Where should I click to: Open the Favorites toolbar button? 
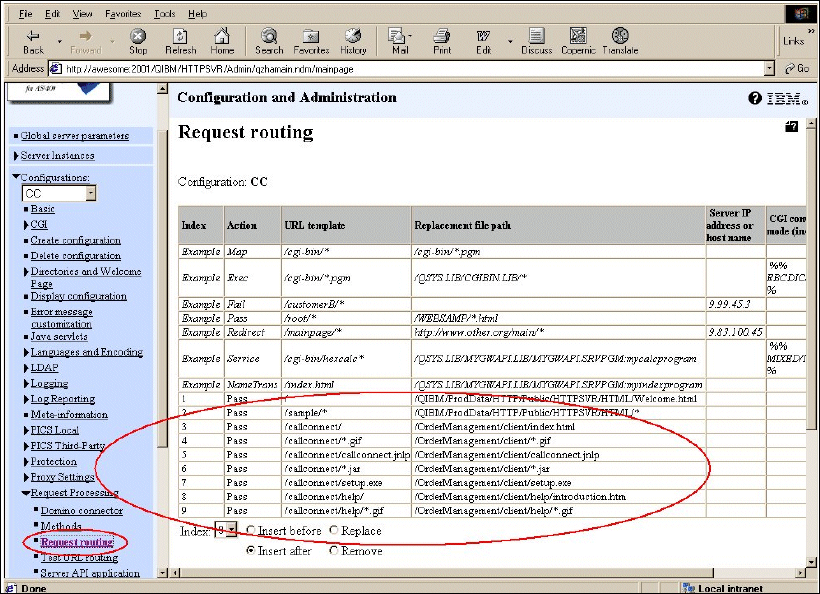click(x=311, y=41)
